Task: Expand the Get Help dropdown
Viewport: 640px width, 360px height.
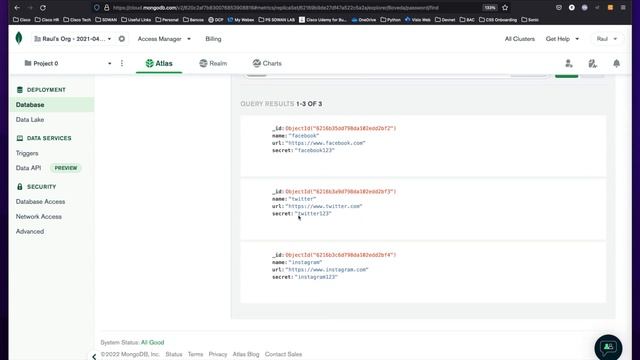Action: coord(562,39)
